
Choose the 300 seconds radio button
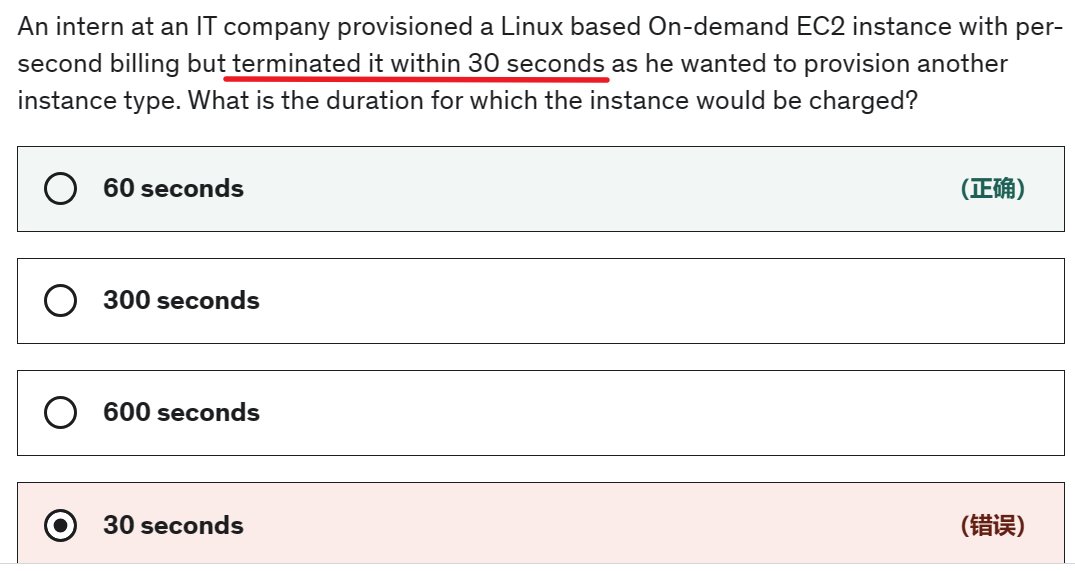61,301
